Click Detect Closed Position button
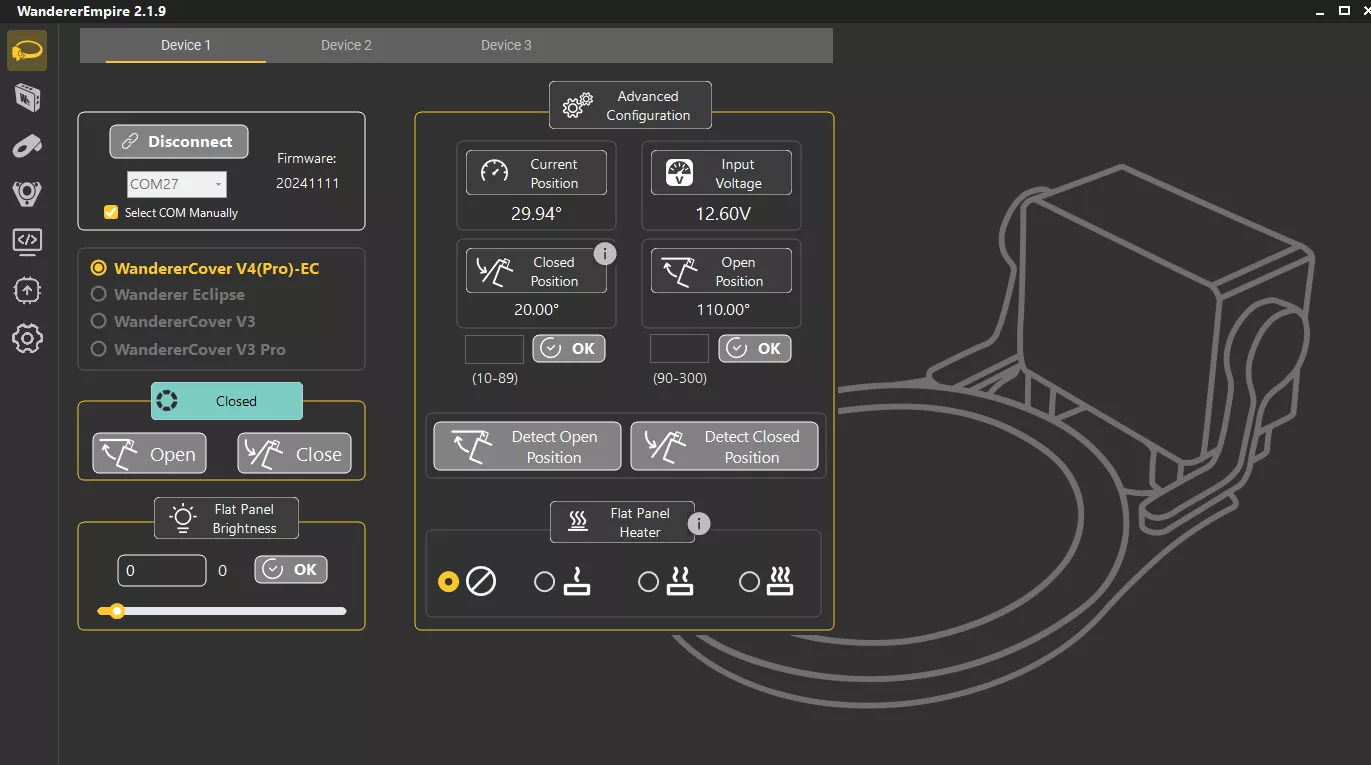The height and width of the screenshot is (765, 1371). click(724, 446)
